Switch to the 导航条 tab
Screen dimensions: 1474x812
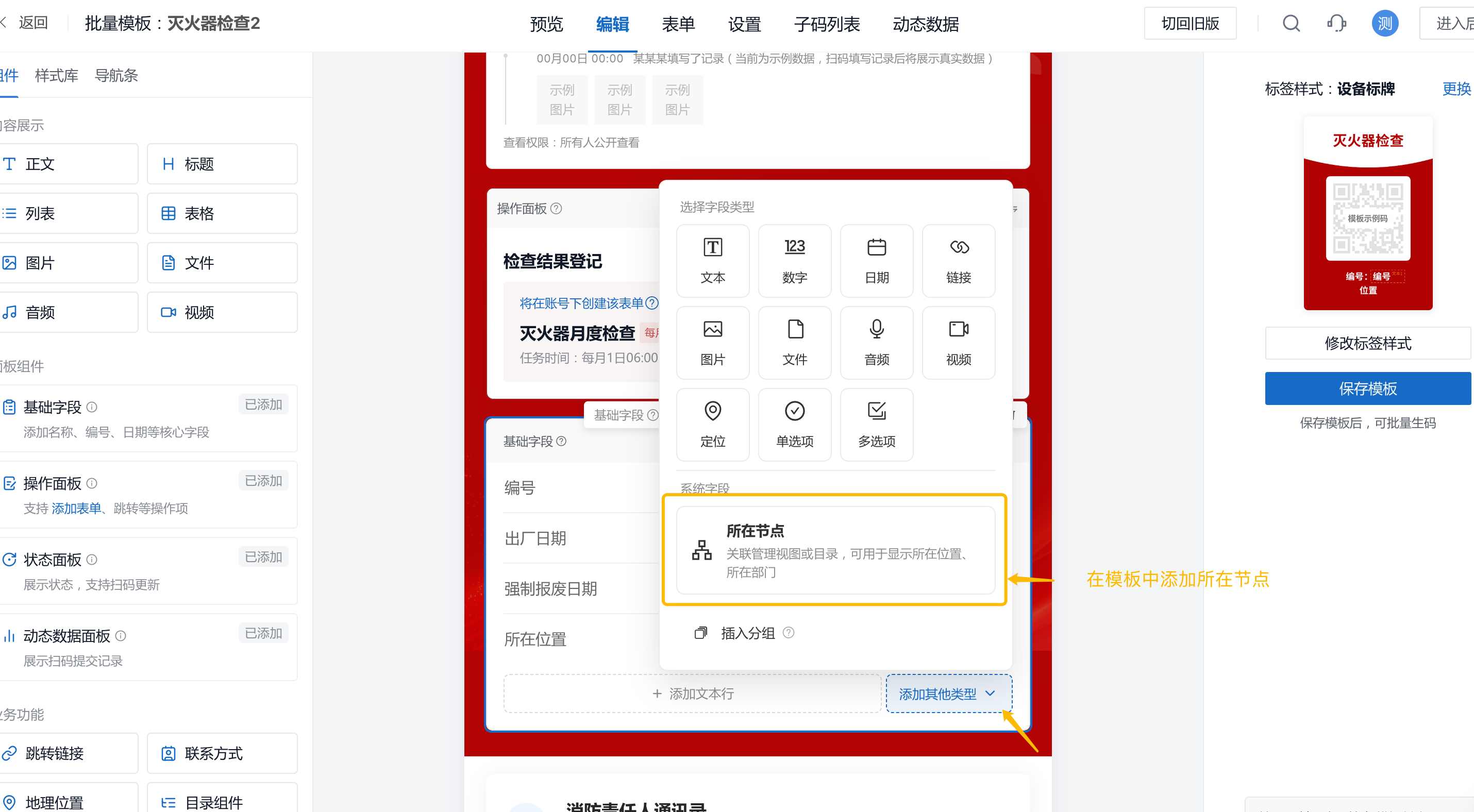click(x=116, y=76)
